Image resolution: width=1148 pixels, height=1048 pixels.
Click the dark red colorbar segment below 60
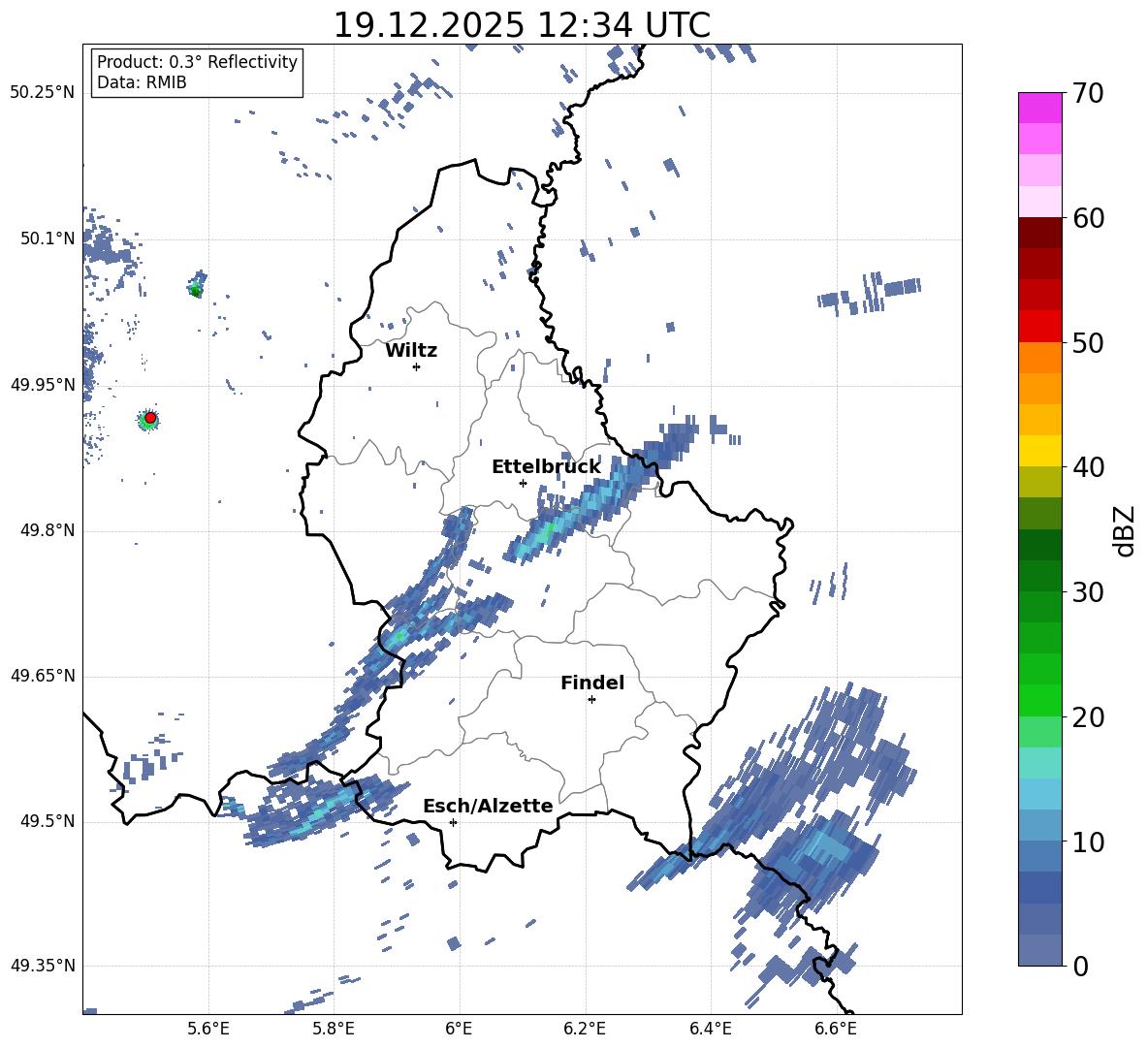(x=1039, y=232)
